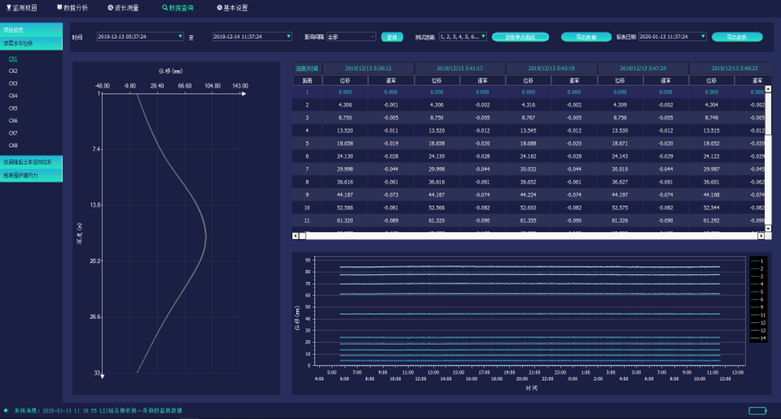The width and height of the screenshot is (781, 419).
Task: Select CX6 in the sidebar list
Action: click(13, 121)
